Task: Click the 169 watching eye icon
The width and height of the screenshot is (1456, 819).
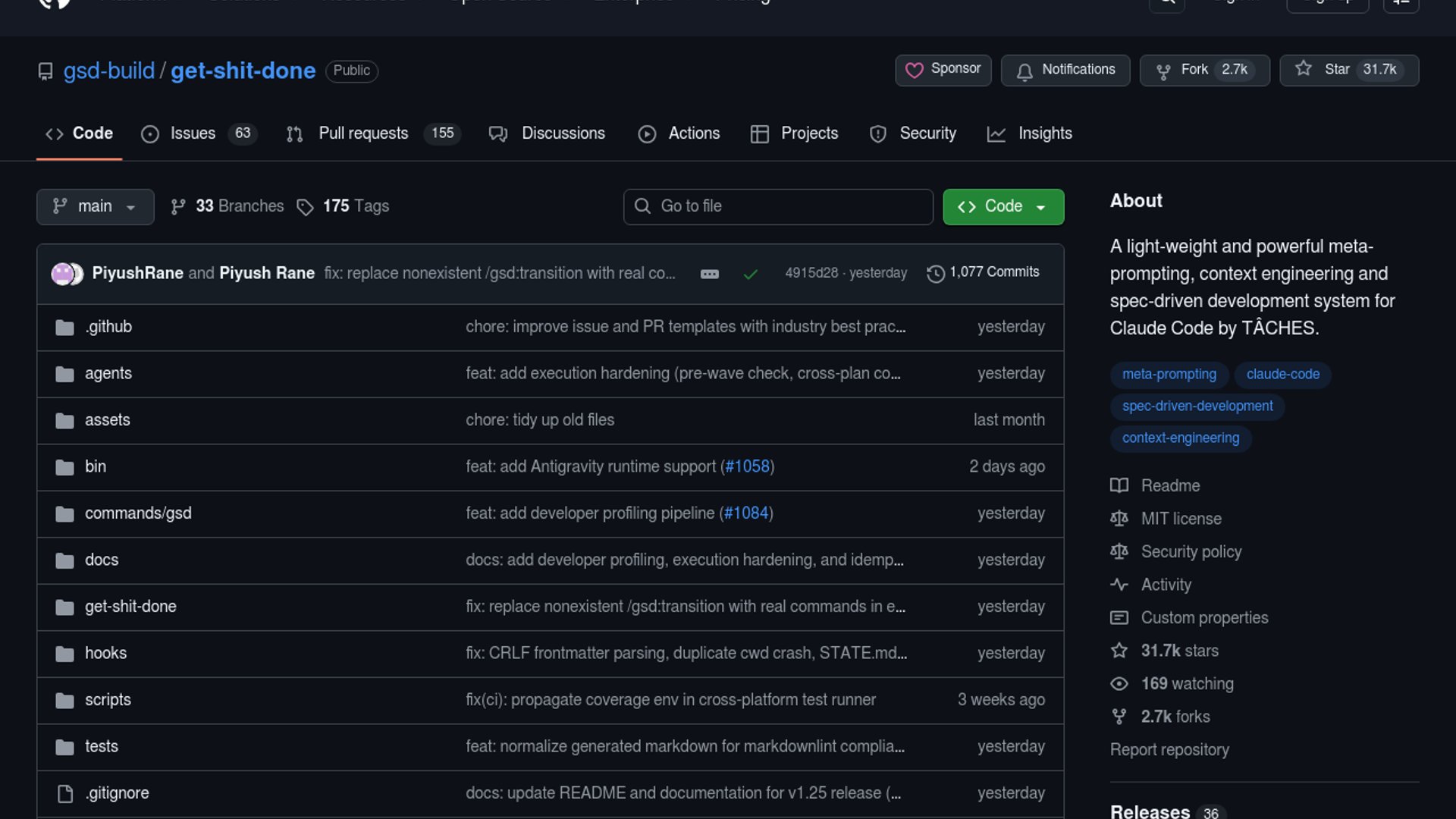Action: (1119, 684)
